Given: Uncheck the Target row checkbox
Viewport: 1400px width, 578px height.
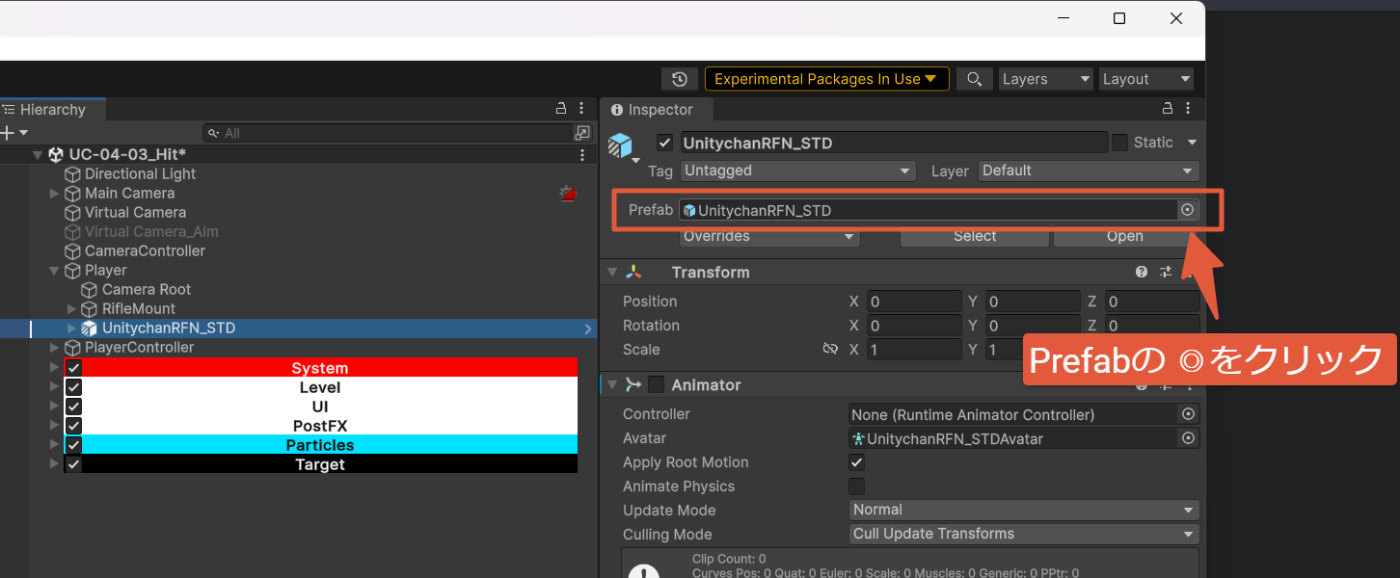Looking at the screenshot, I should click(x=73, y=464).
